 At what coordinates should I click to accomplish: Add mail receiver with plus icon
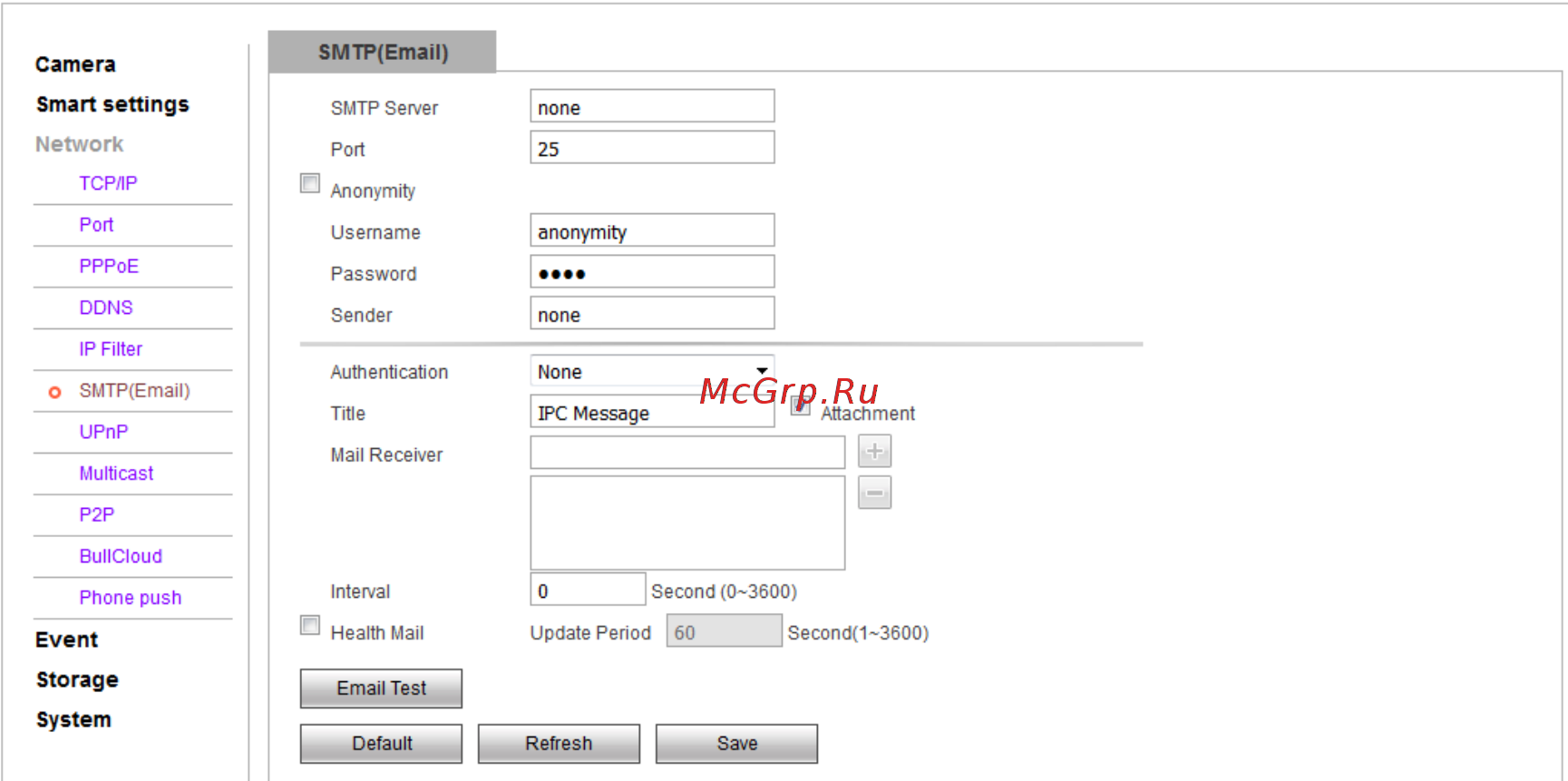pos(874,451)
